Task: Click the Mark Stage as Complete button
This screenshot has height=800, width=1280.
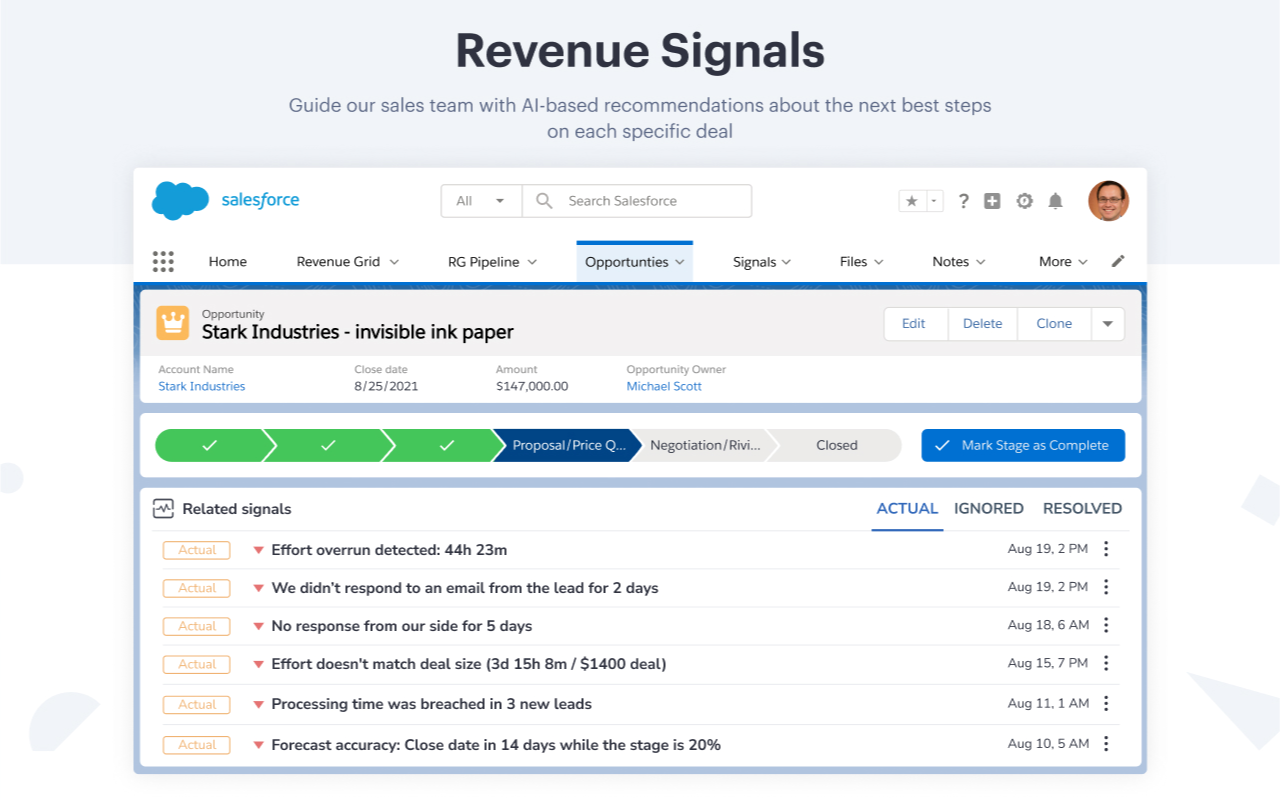Action: [x=1023, y=446]
